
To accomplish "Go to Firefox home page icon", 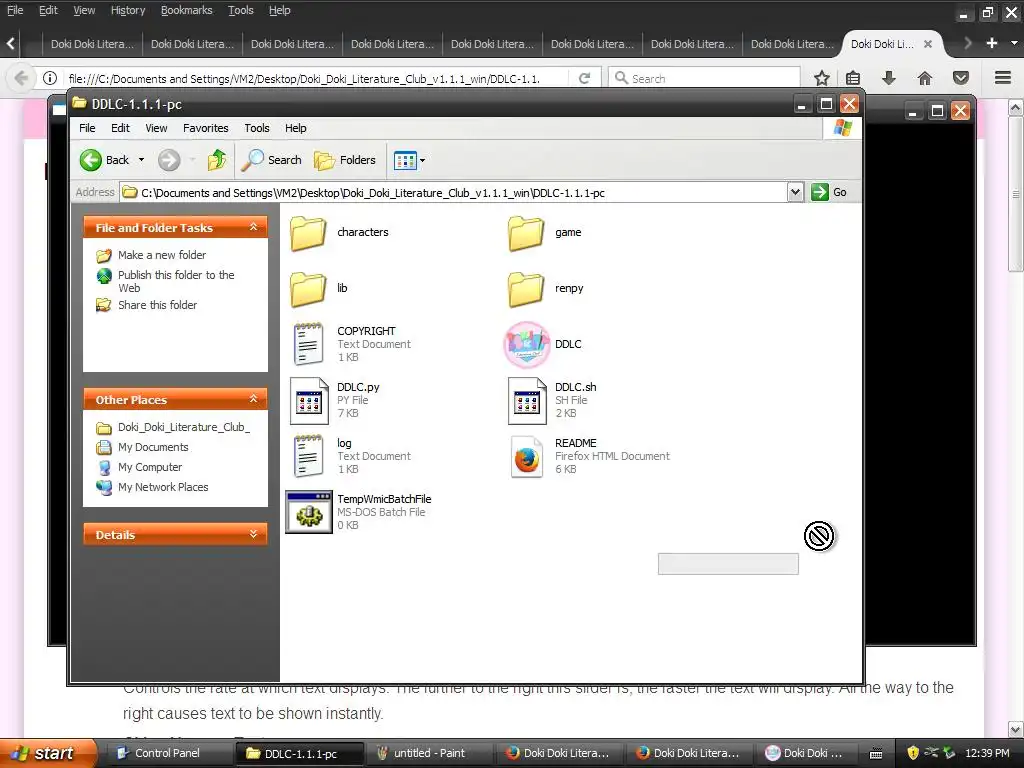I will pos(925,78).
